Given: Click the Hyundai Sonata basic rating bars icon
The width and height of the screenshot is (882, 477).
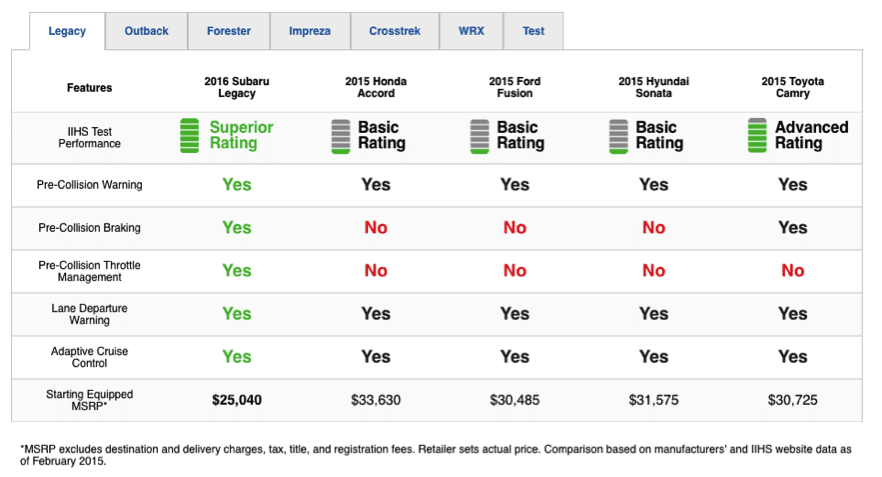Looking at the screenshot, I should coord(619,136).
